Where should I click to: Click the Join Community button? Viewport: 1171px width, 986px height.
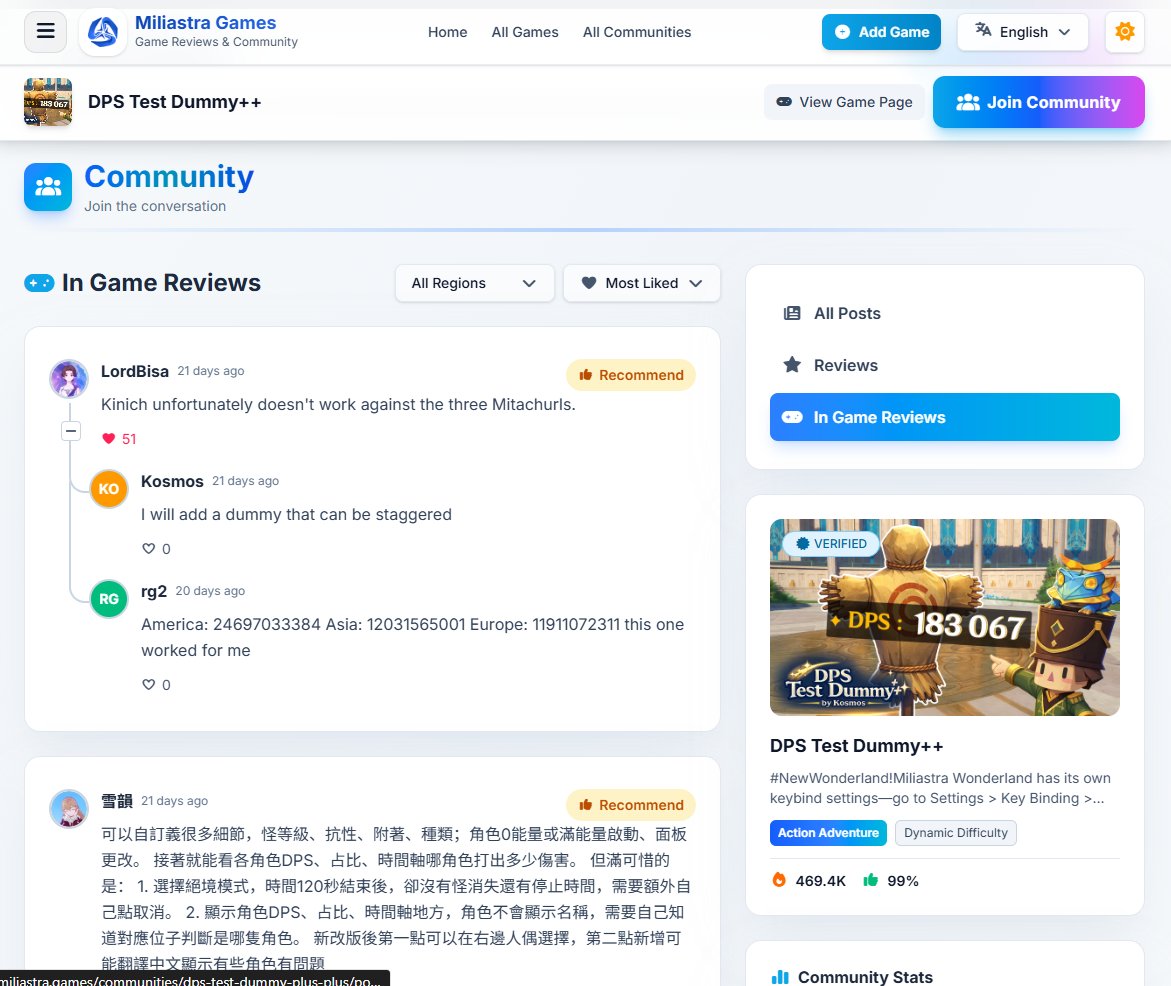1038,102
